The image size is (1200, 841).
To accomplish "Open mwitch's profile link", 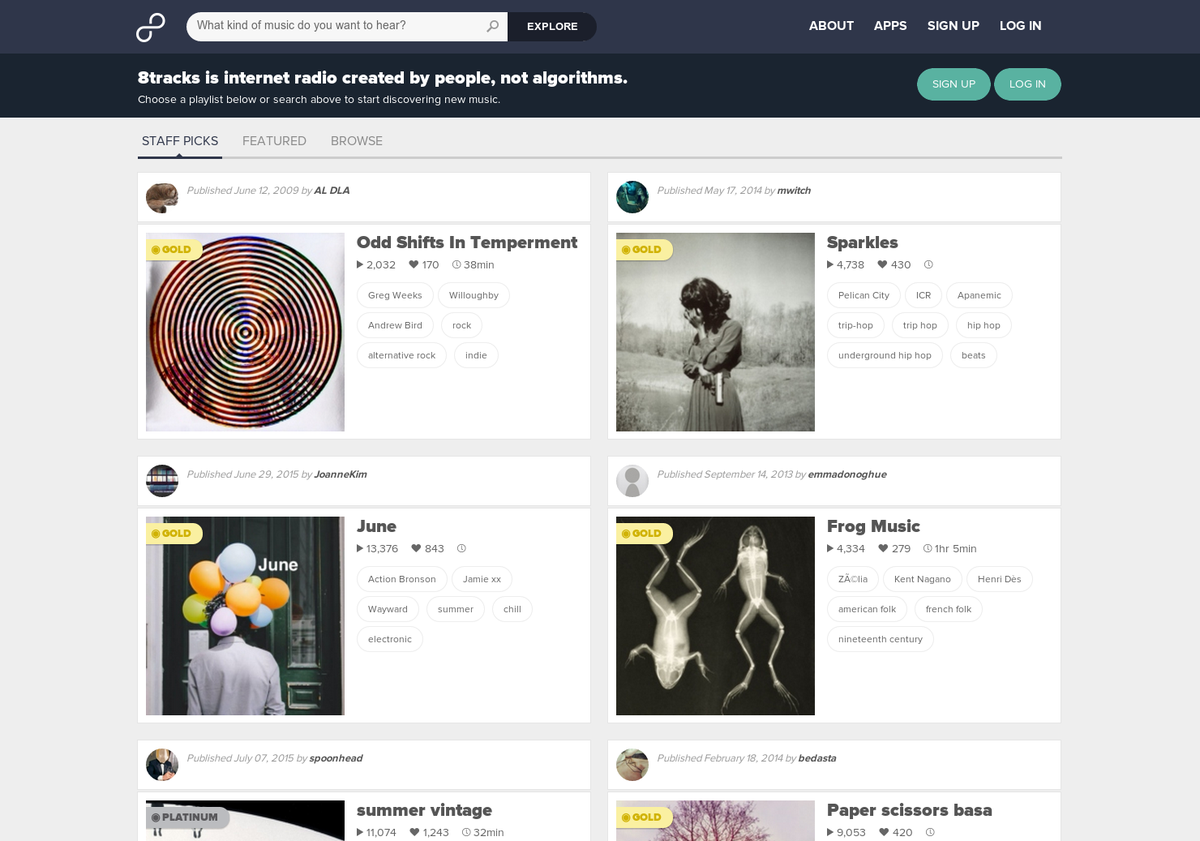I will click(794, 190).
